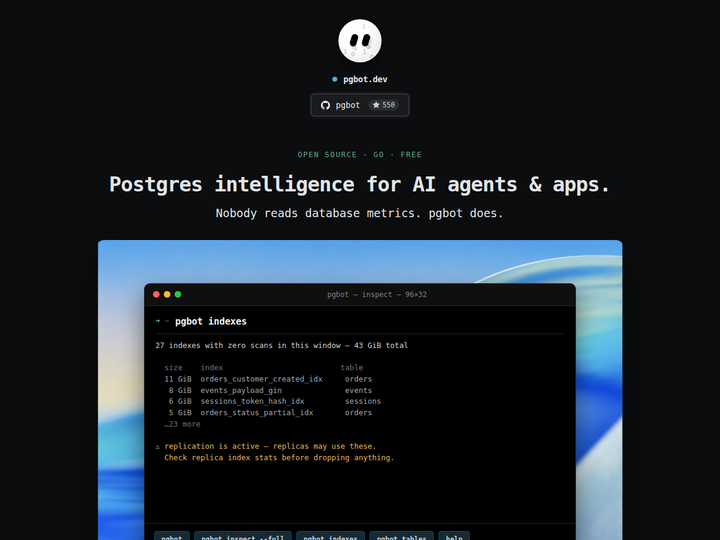Click the 550 star count badge
This screenshot has height=540, width=720.
[x=383, y=105]
